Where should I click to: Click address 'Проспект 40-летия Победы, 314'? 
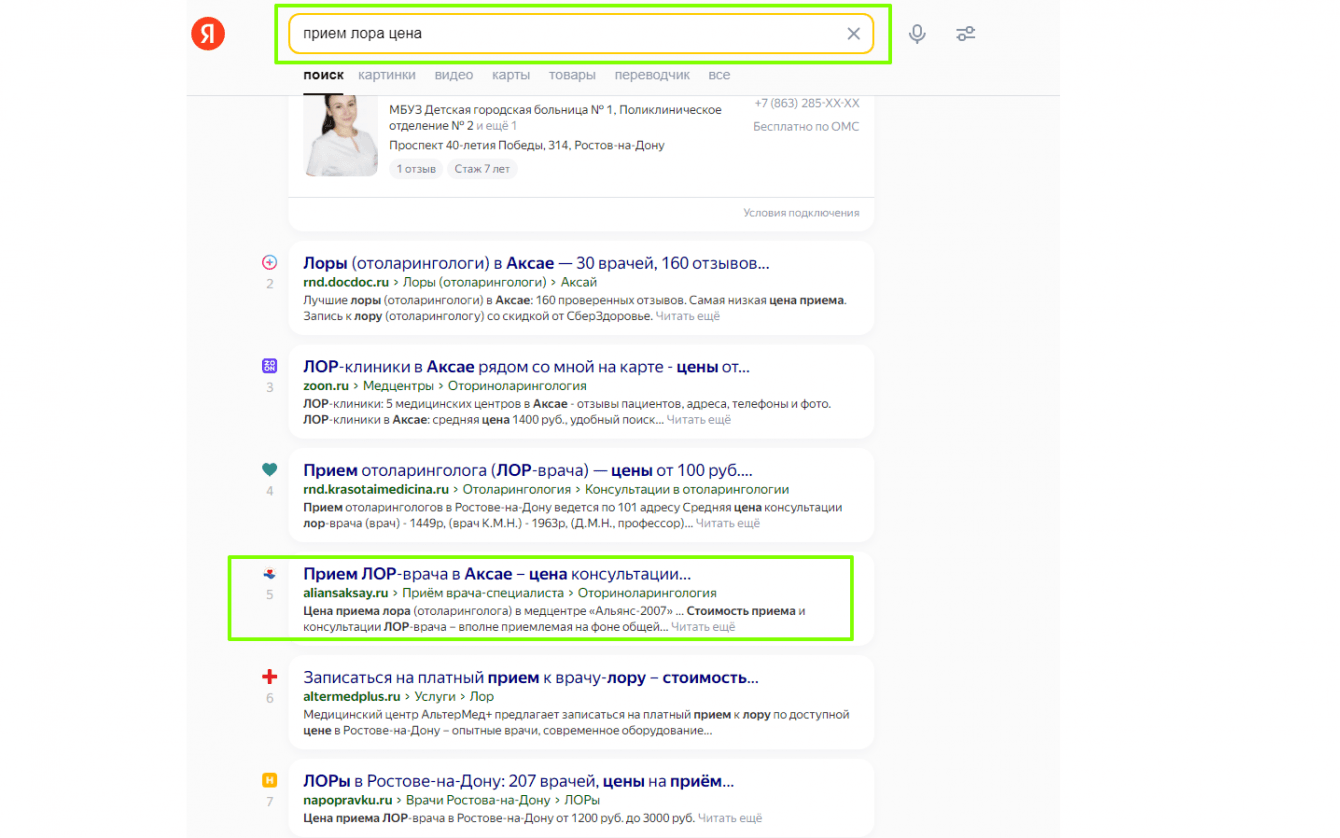[x=527, y=145]
